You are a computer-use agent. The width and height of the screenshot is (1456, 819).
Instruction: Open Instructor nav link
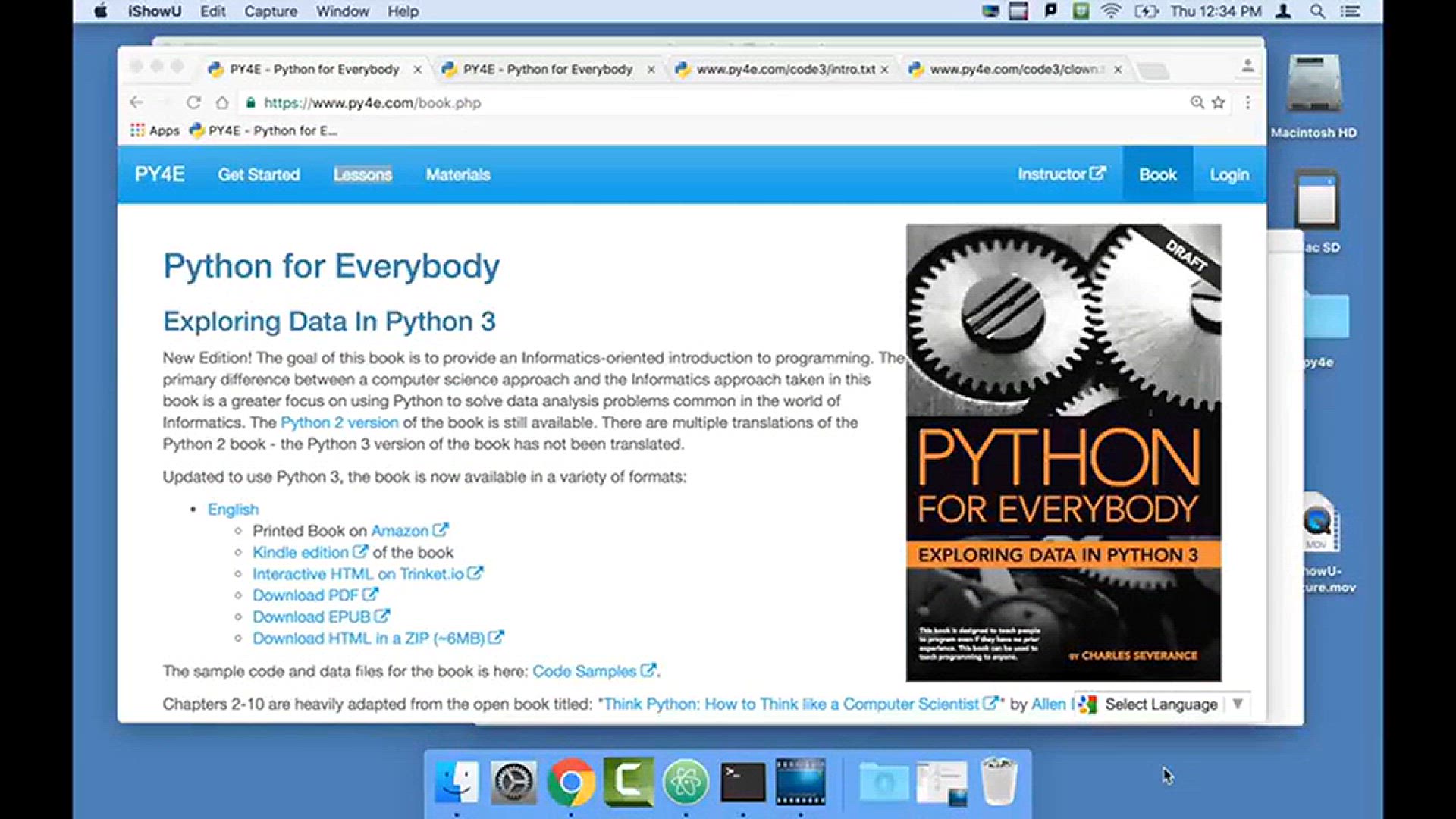(x=1062, y=174)
